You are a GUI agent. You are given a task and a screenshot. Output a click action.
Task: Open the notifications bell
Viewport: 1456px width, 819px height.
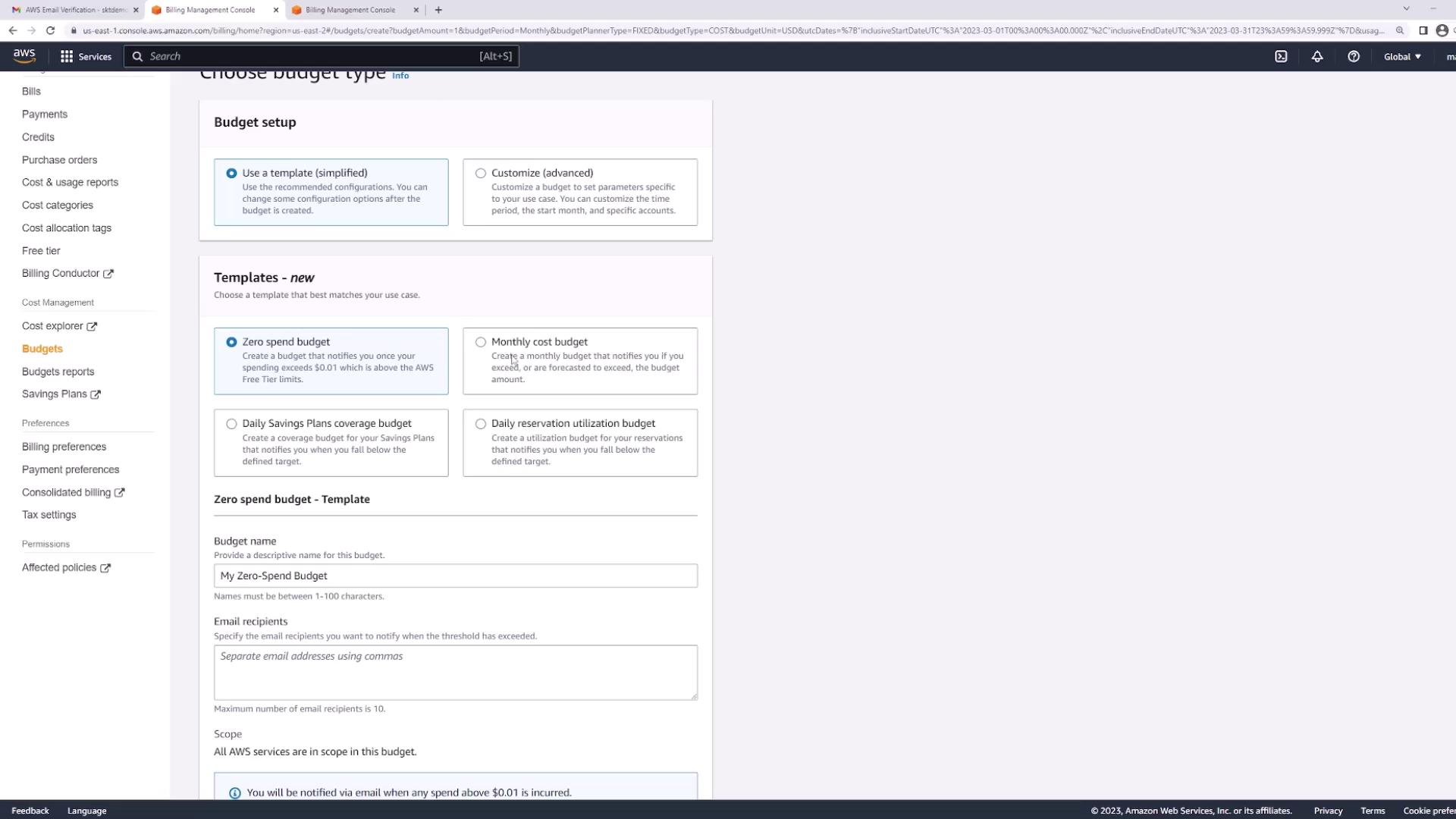point(1317,56)
